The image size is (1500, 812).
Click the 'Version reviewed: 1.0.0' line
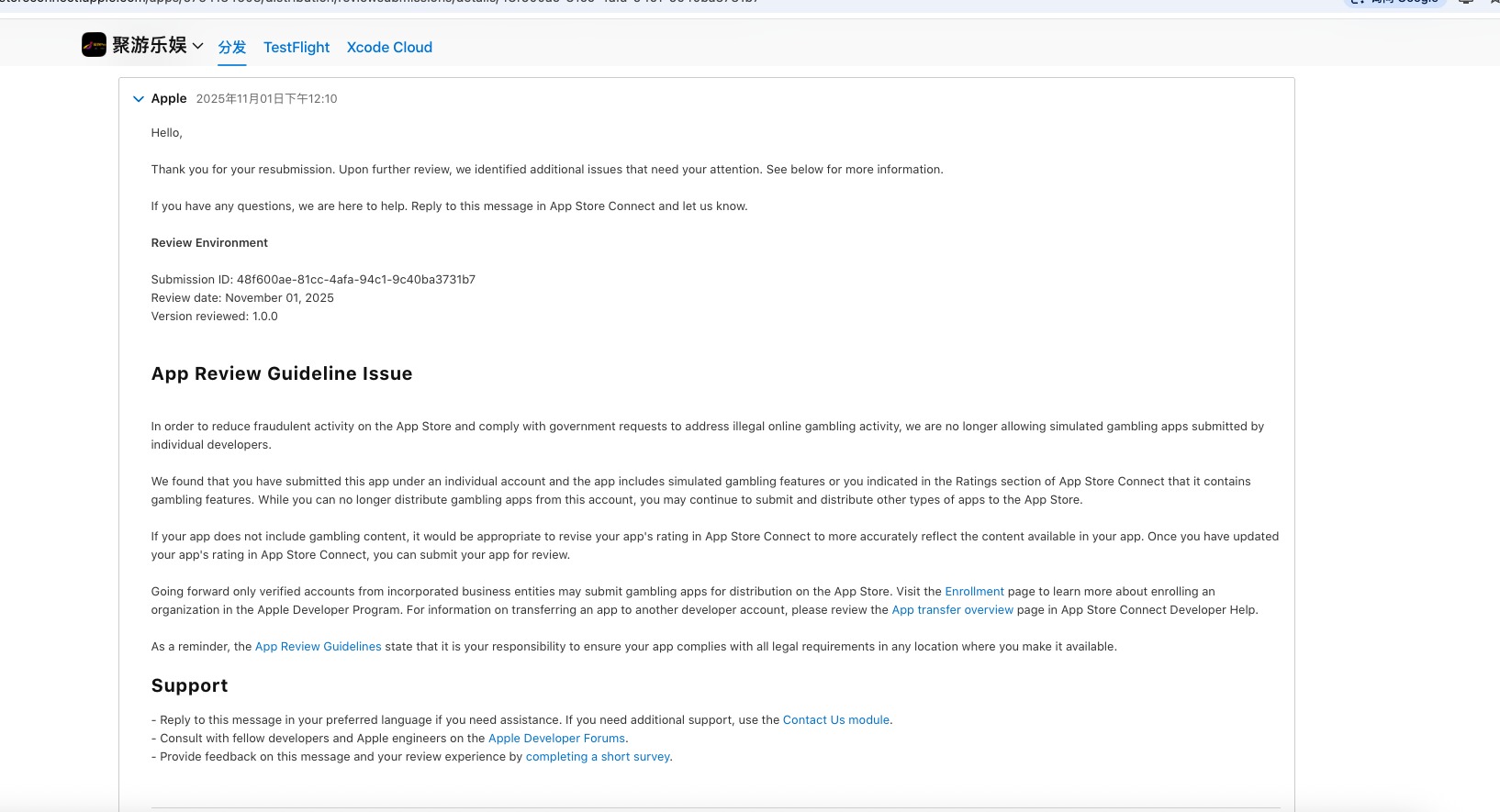(214, 317)
